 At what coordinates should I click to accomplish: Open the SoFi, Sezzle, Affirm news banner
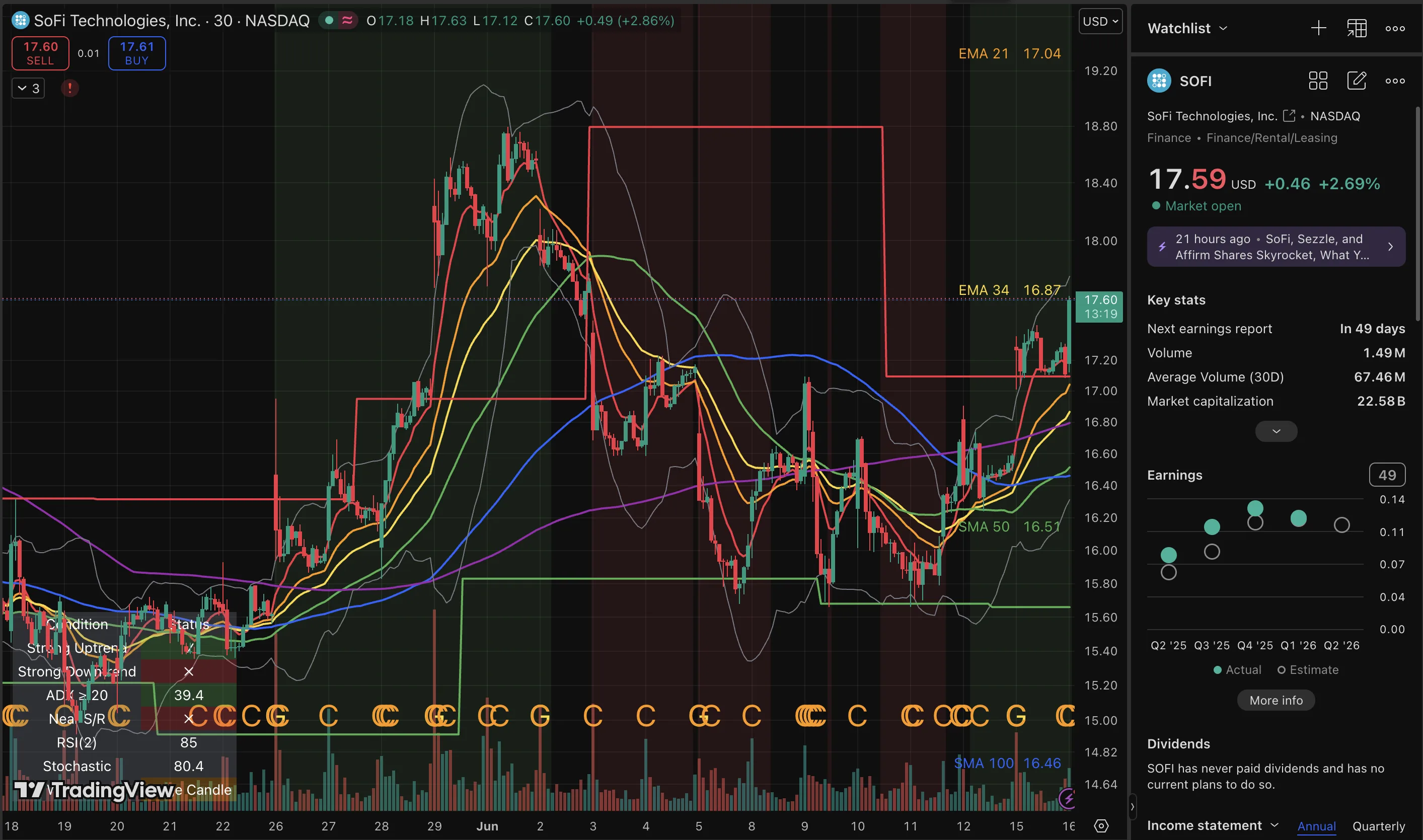1276,247
